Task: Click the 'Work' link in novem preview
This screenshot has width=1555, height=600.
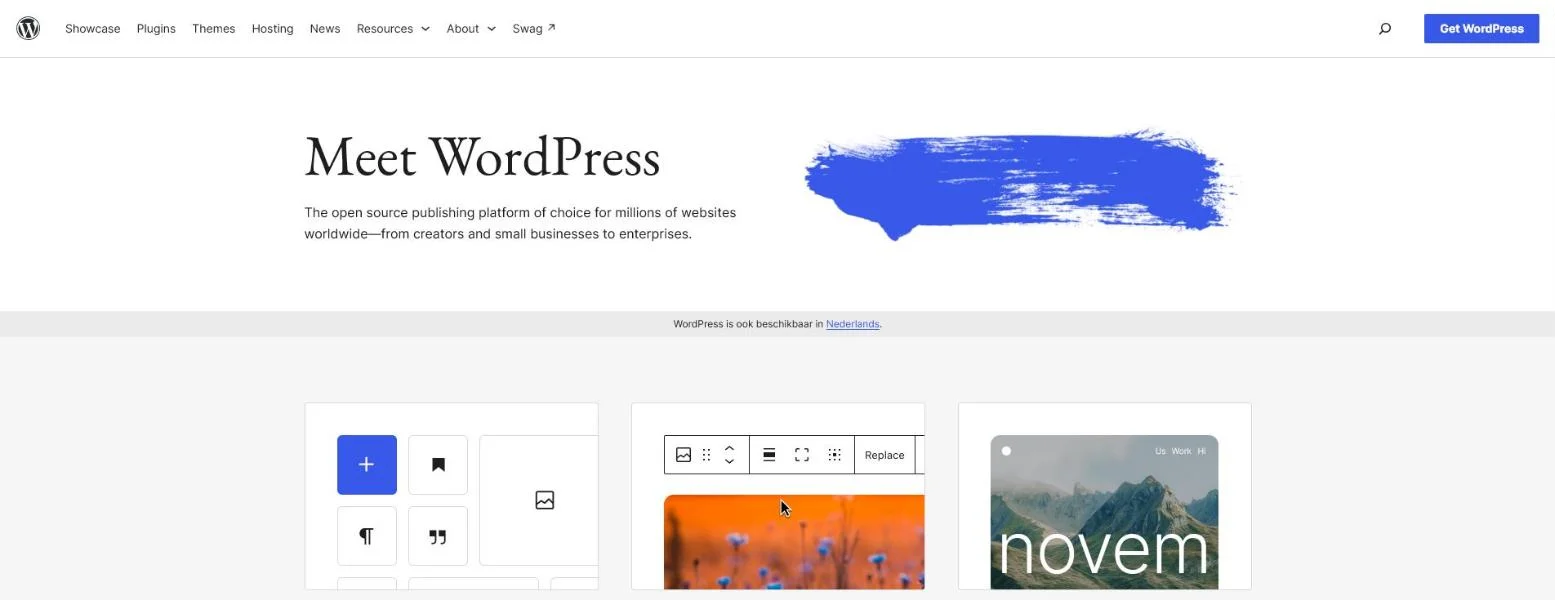Action: point(1181,451)
